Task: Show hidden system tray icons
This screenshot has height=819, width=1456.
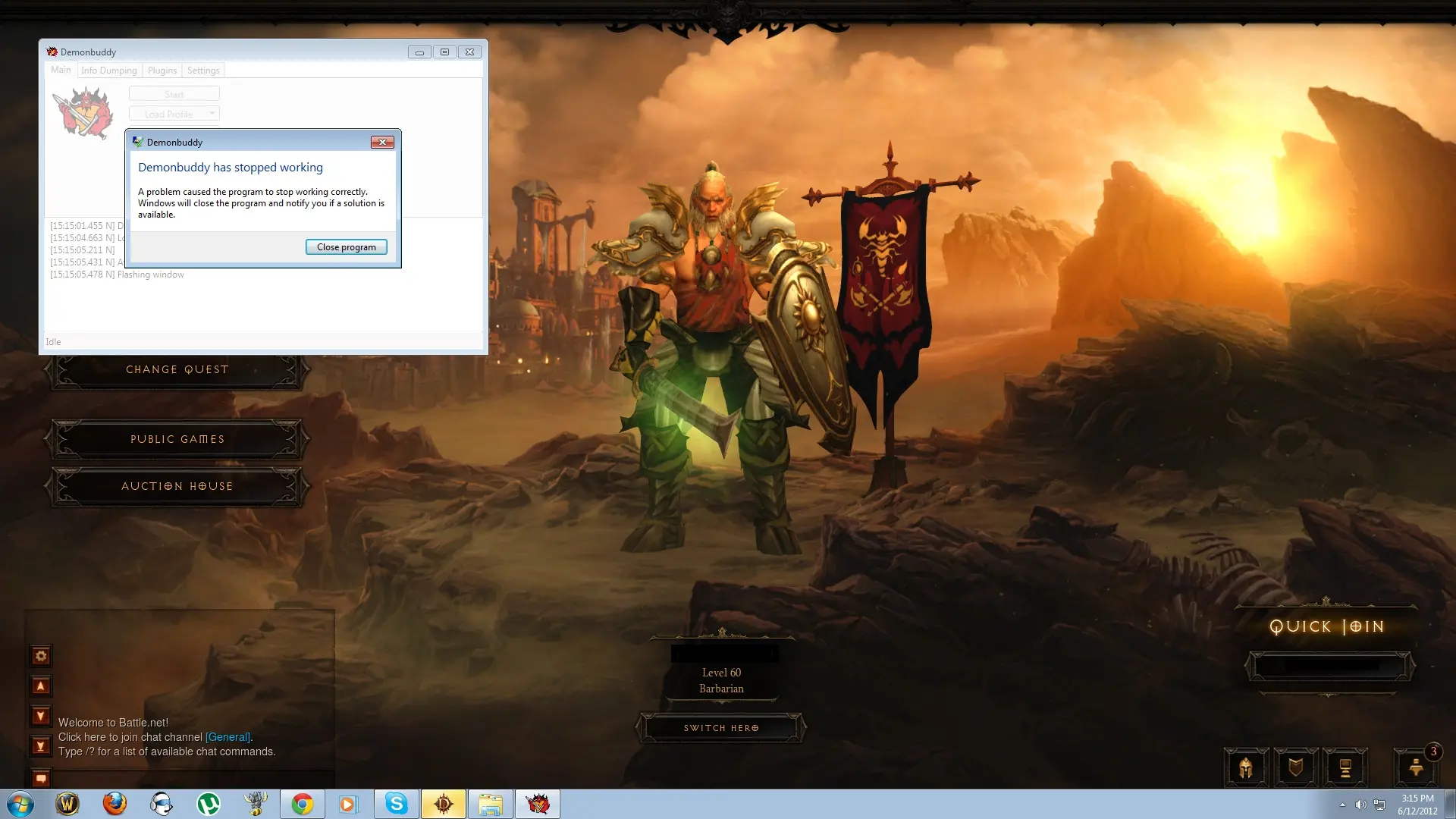Action: (1342, 805)
